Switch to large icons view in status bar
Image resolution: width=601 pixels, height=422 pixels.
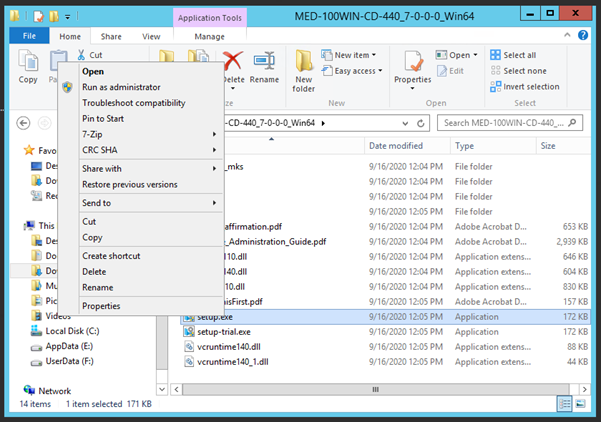coord(580,404)
